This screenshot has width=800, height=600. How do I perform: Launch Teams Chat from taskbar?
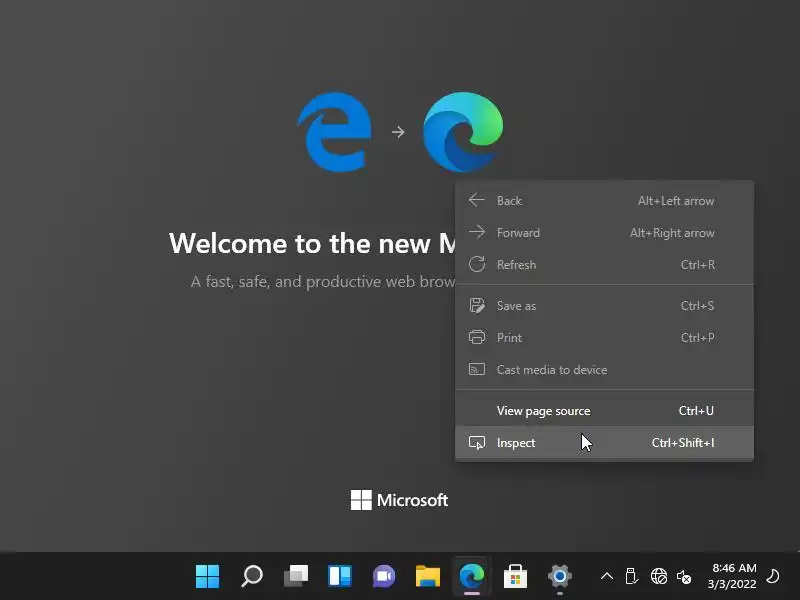[x=384, y=577]
